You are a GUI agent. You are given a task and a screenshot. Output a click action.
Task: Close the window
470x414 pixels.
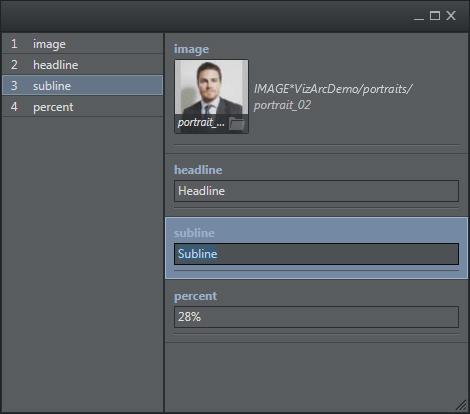point(451,16)
